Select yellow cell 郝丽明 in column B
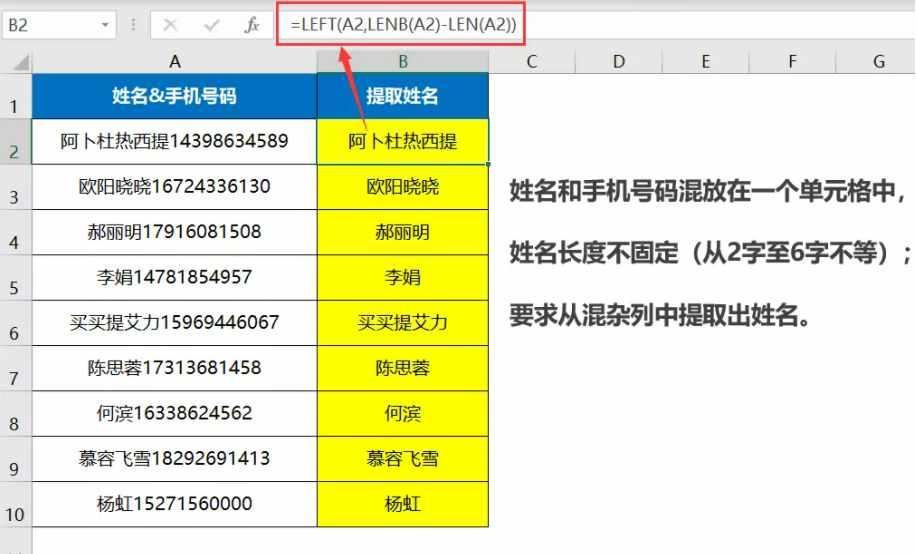916x554 pixels. pyautogui.click(x=403, y=232)
